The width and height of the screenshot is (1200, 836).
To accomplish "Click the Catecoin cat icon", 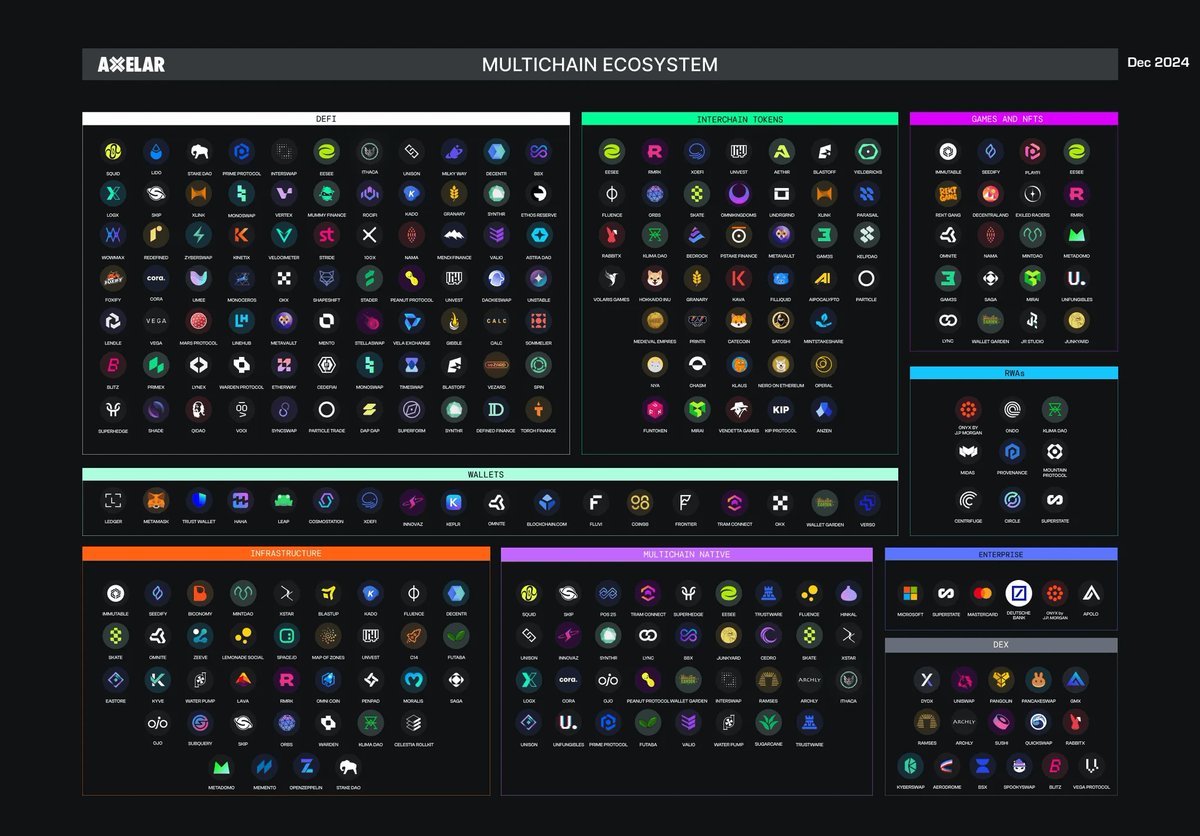I will [x=739, y=321].
